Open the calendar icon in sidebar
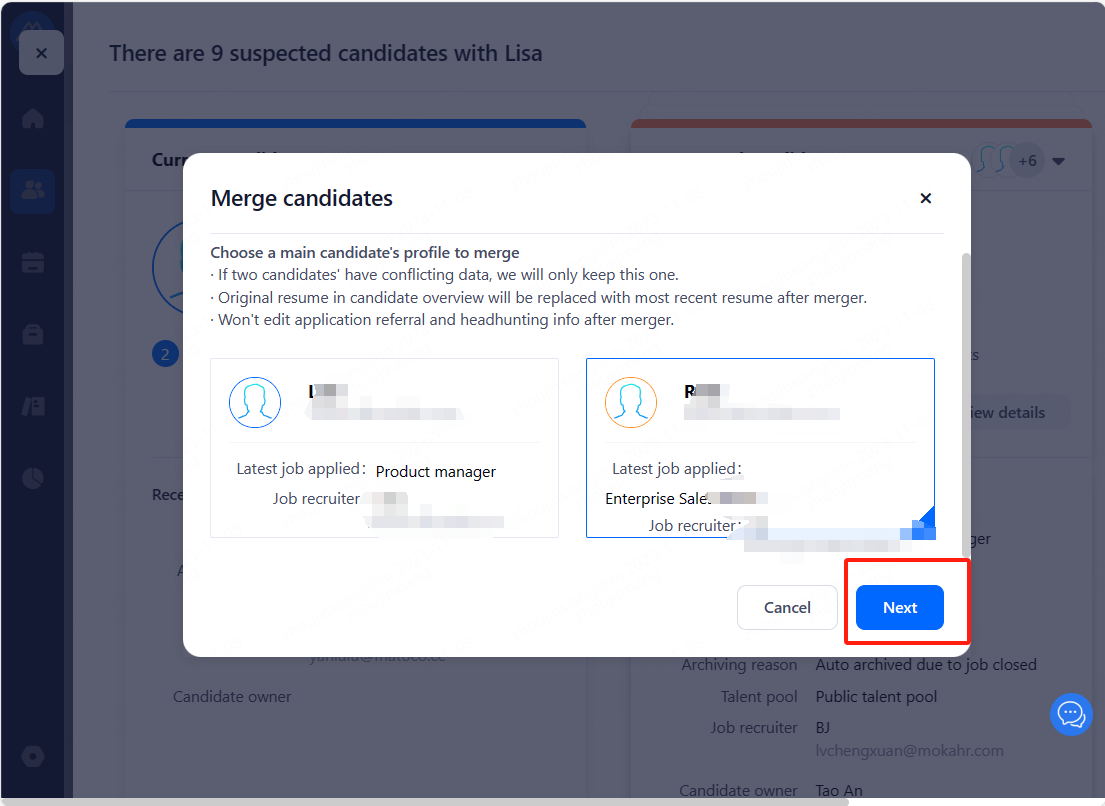This screenshot has height=806, width=1105. 33,262
